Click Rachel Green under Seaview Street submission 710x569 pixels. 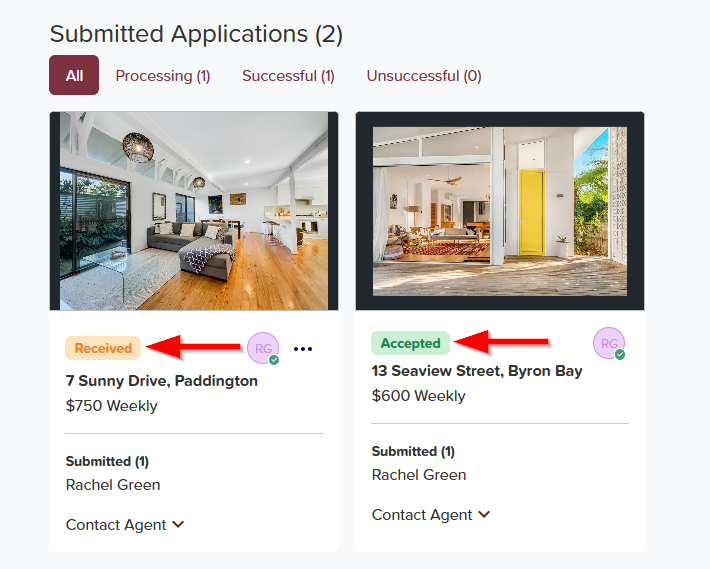[419, 475]
